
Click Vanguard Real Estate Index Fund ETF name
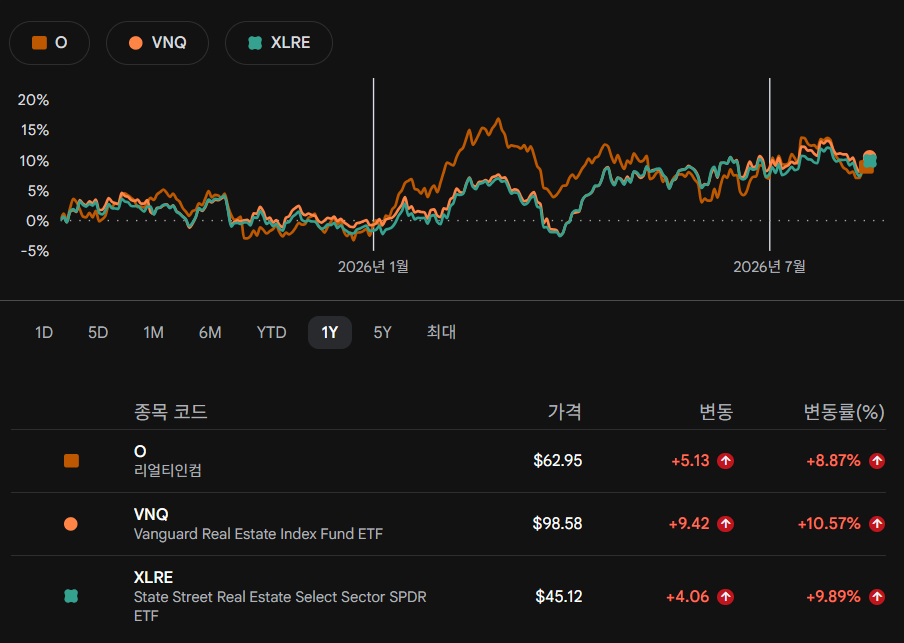(x=258, y=534)
